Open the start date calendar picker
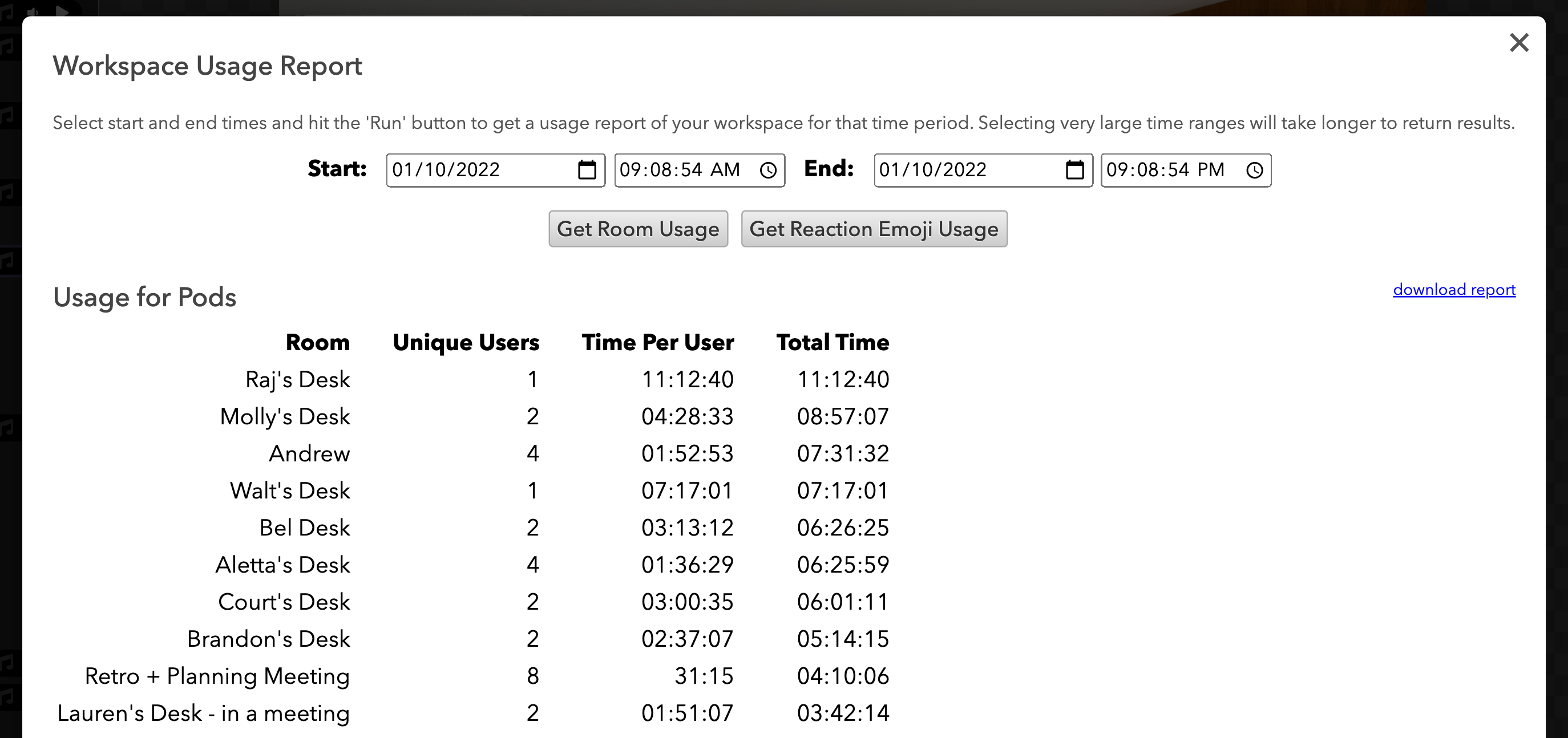 coord(586,170)
